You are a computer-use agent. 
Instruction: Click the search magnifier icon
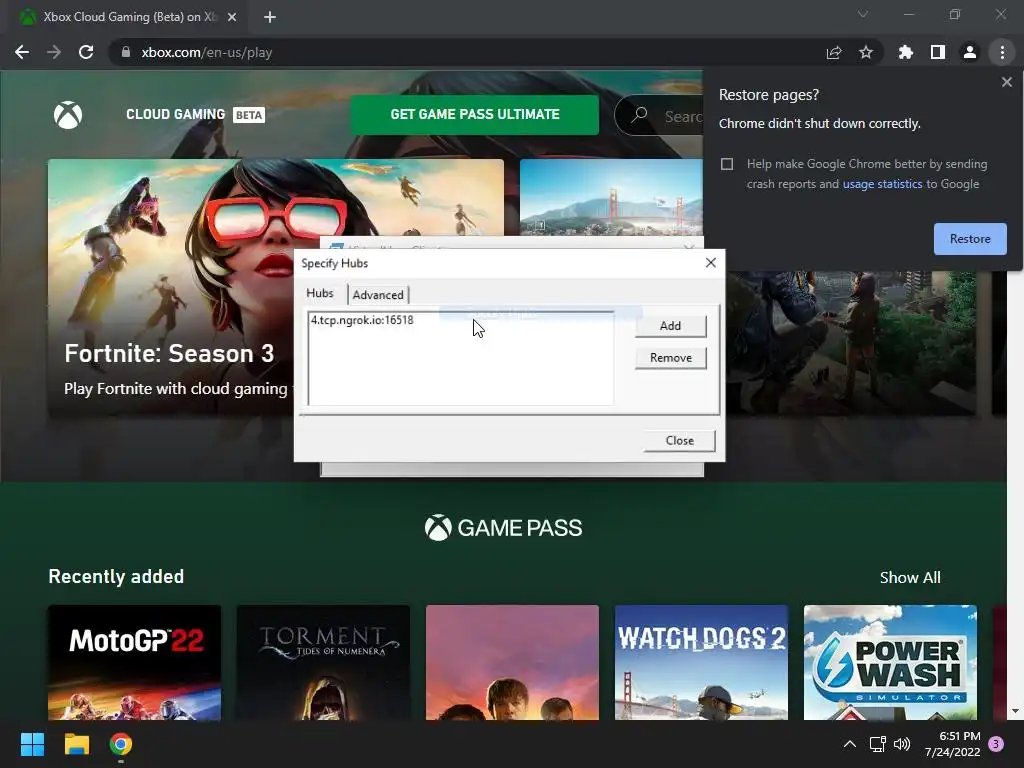tap(640, 115)
